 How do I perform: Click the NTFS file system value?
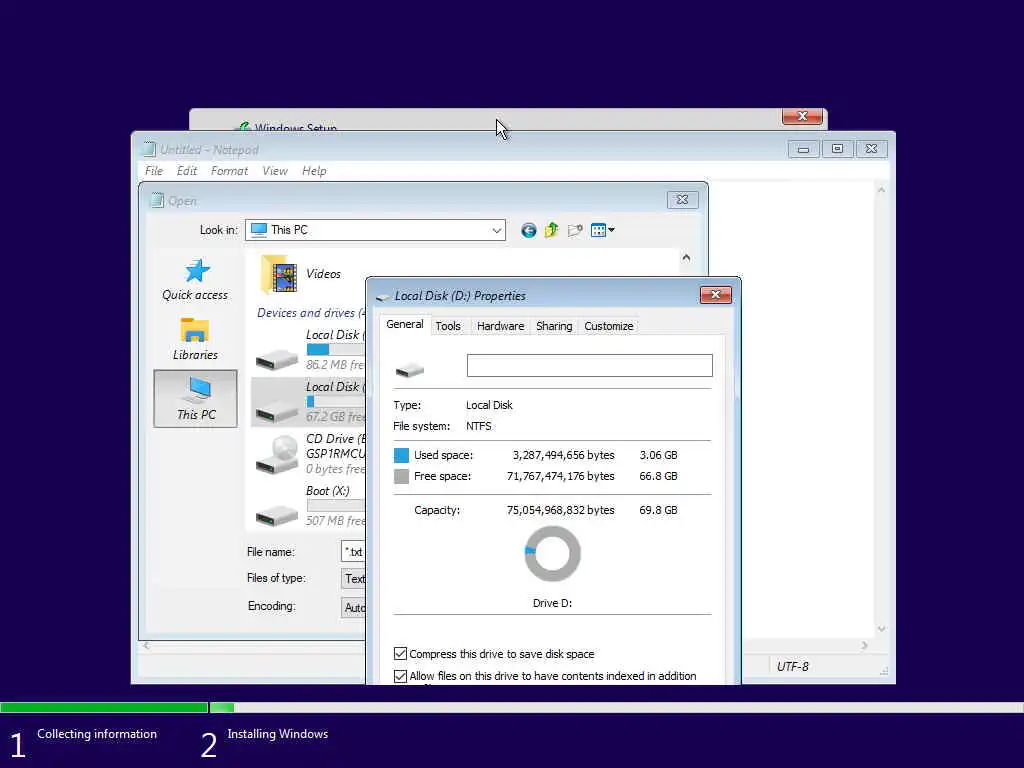pyautogui.click(x=479, y=426)
